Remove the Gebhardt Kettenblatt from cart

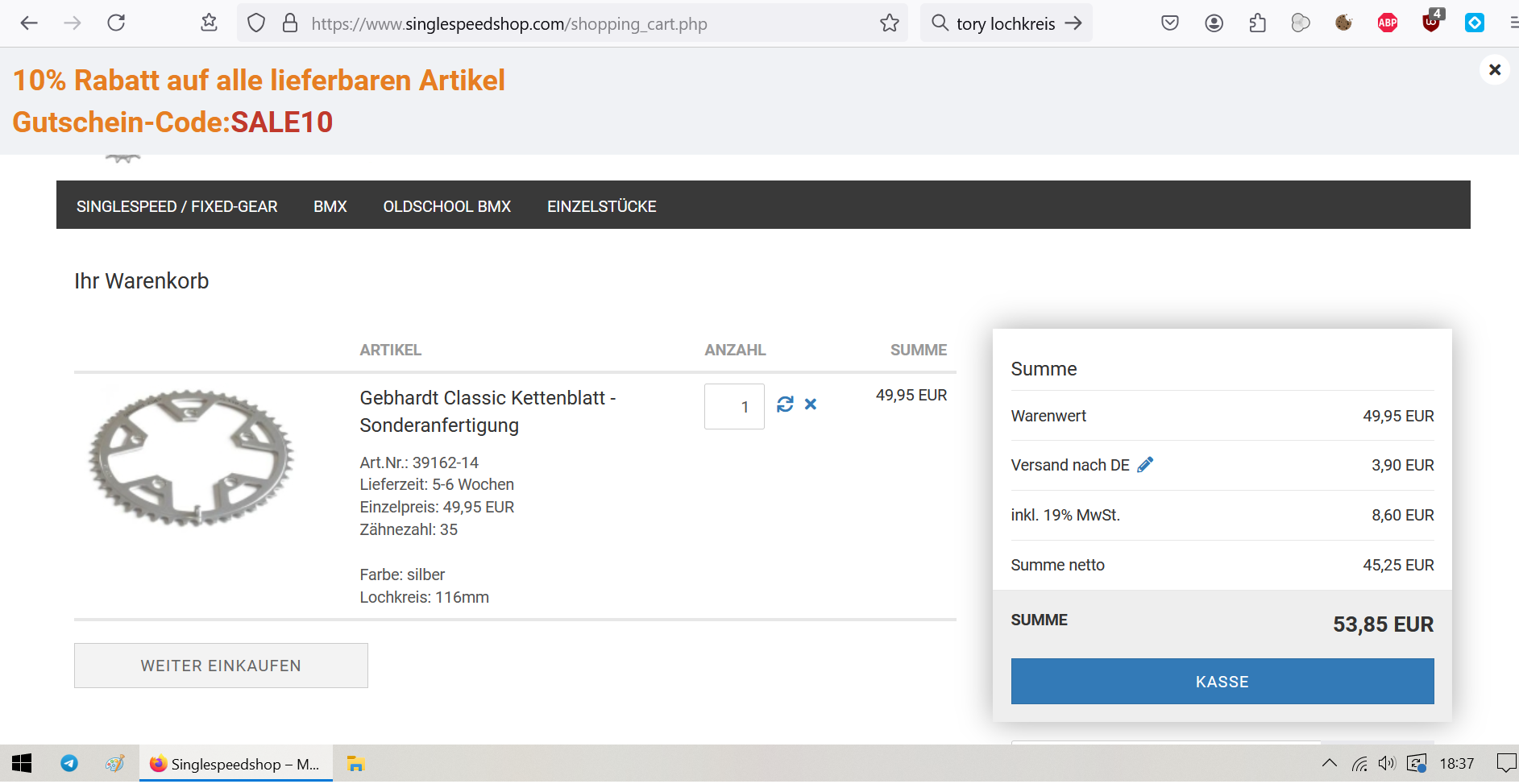pos(811,404)
